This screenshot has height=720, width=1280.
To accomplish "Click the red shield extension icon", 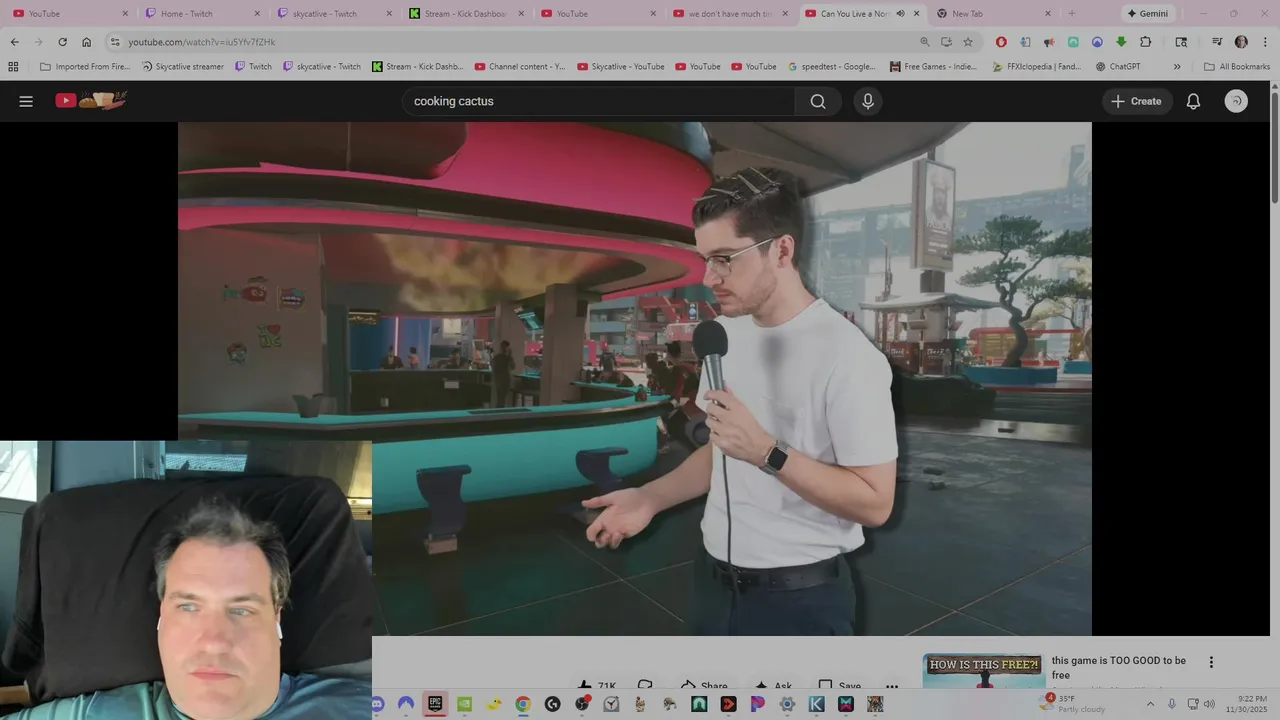I will [x=1001, y=42].
